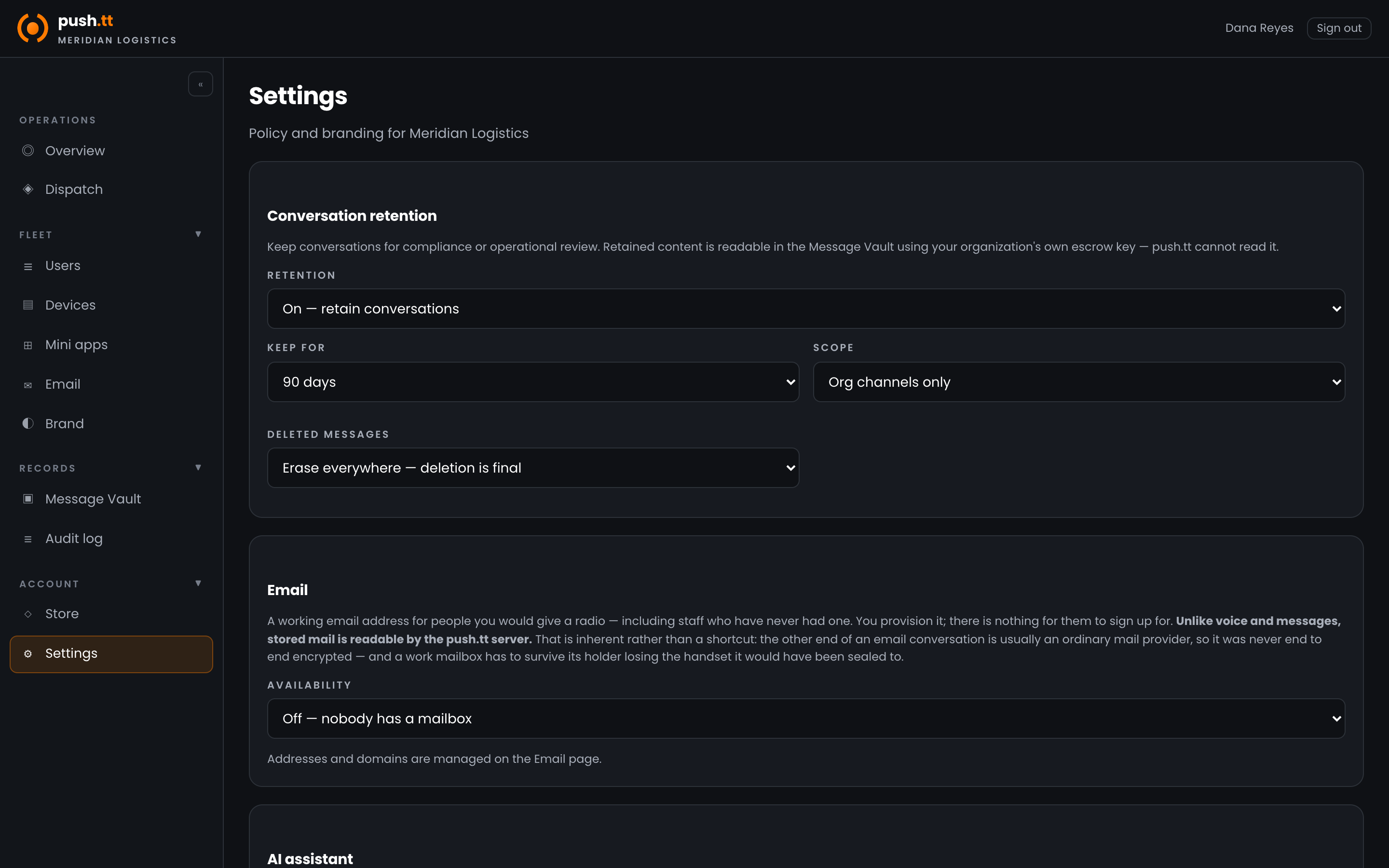The width and height of the screenshot is (1389, 868).
Task: Open the Message Vault records
Action: click(x=111, y=499)
